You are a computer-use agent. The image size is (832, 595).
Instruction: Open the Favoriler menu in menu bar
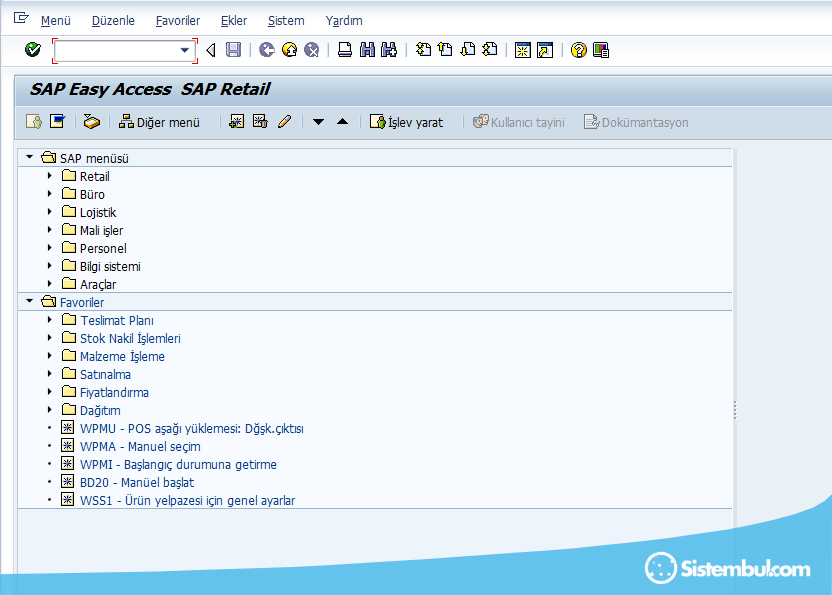tap(178, 21)
